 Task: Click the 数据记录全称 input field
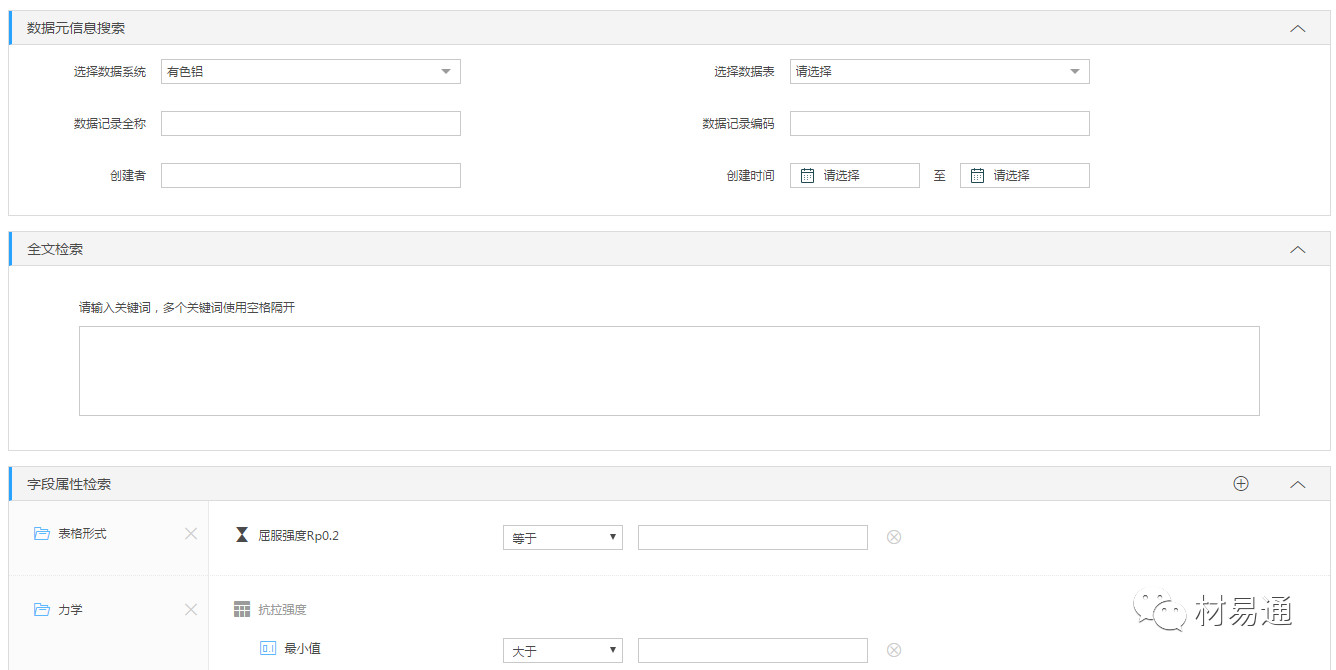click(310, 124)
